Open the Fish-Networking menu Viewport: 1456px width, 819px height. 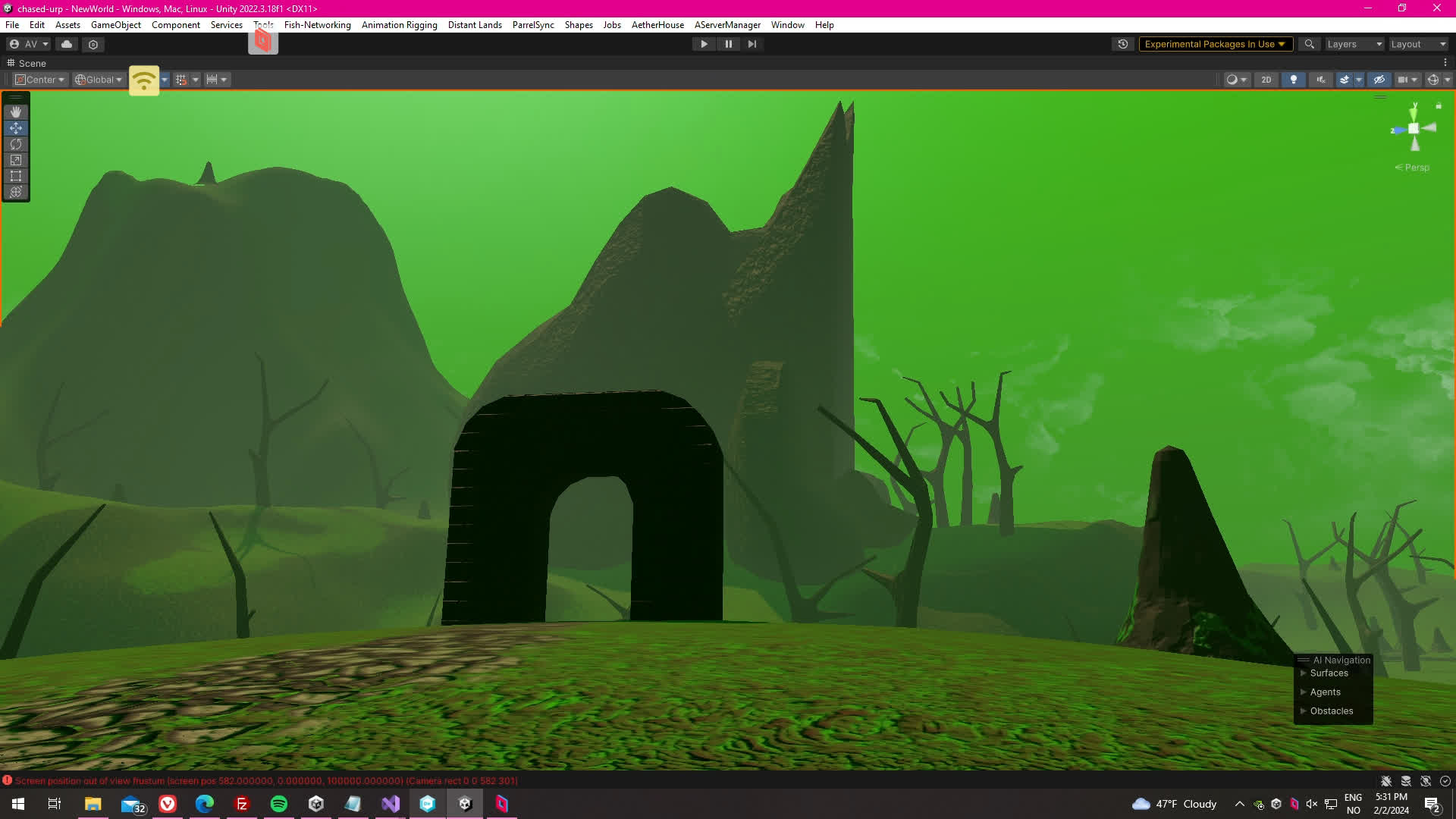pos(317,25)
